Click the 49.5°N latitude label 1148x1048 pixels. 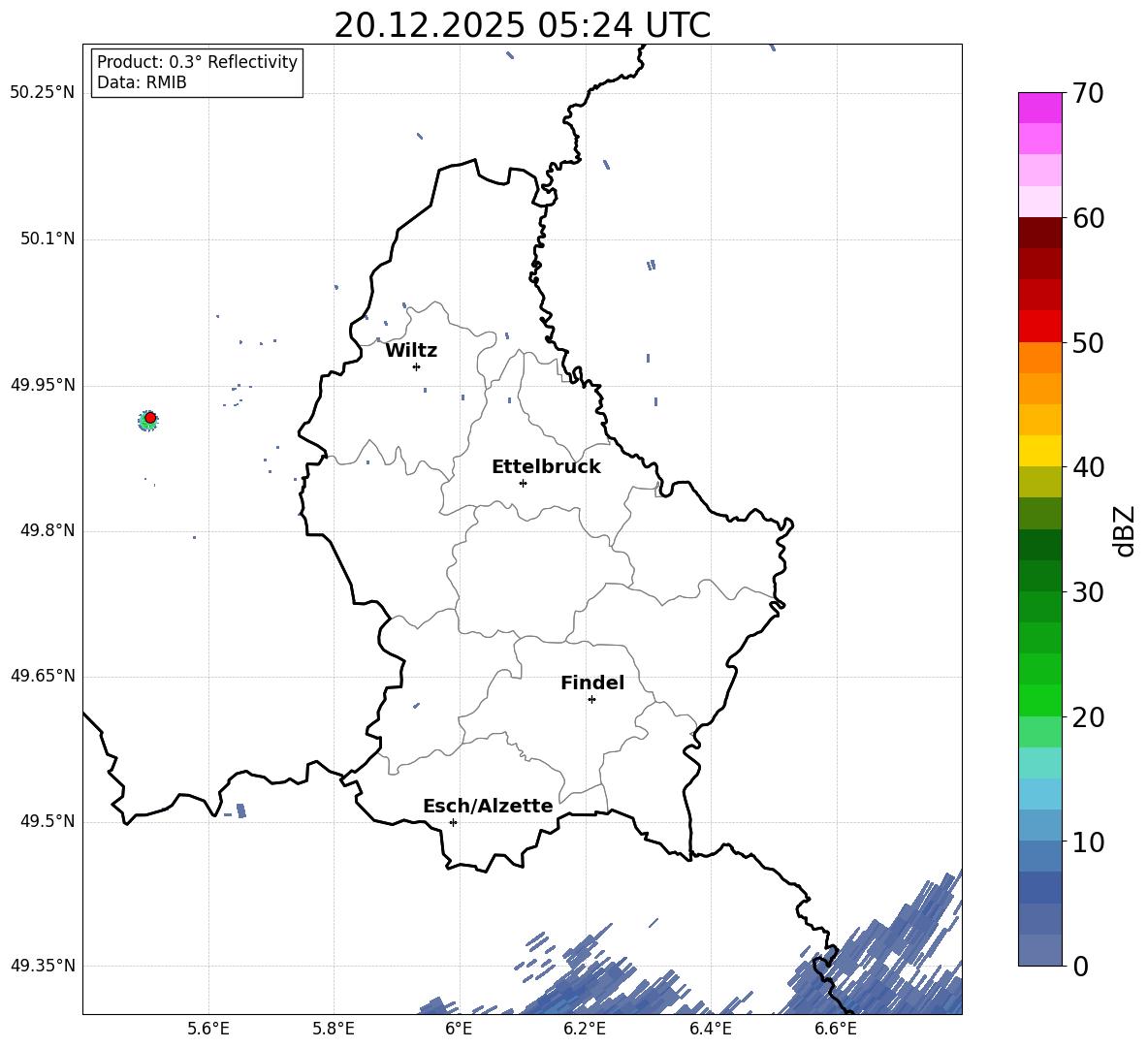click(x=48, y=821)
